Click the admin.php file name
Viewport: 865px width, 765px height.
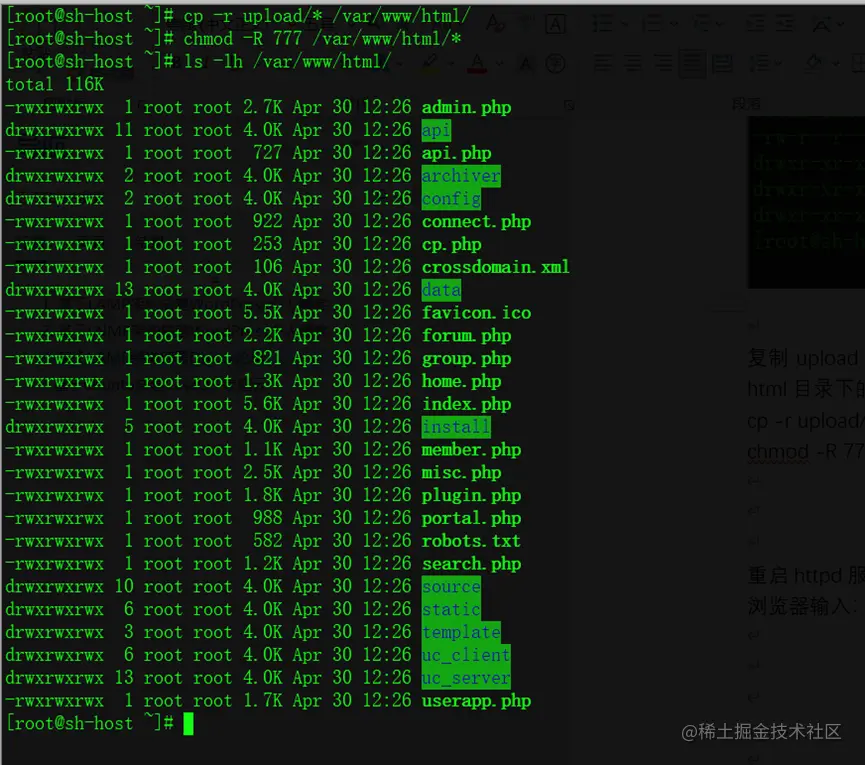466,108
